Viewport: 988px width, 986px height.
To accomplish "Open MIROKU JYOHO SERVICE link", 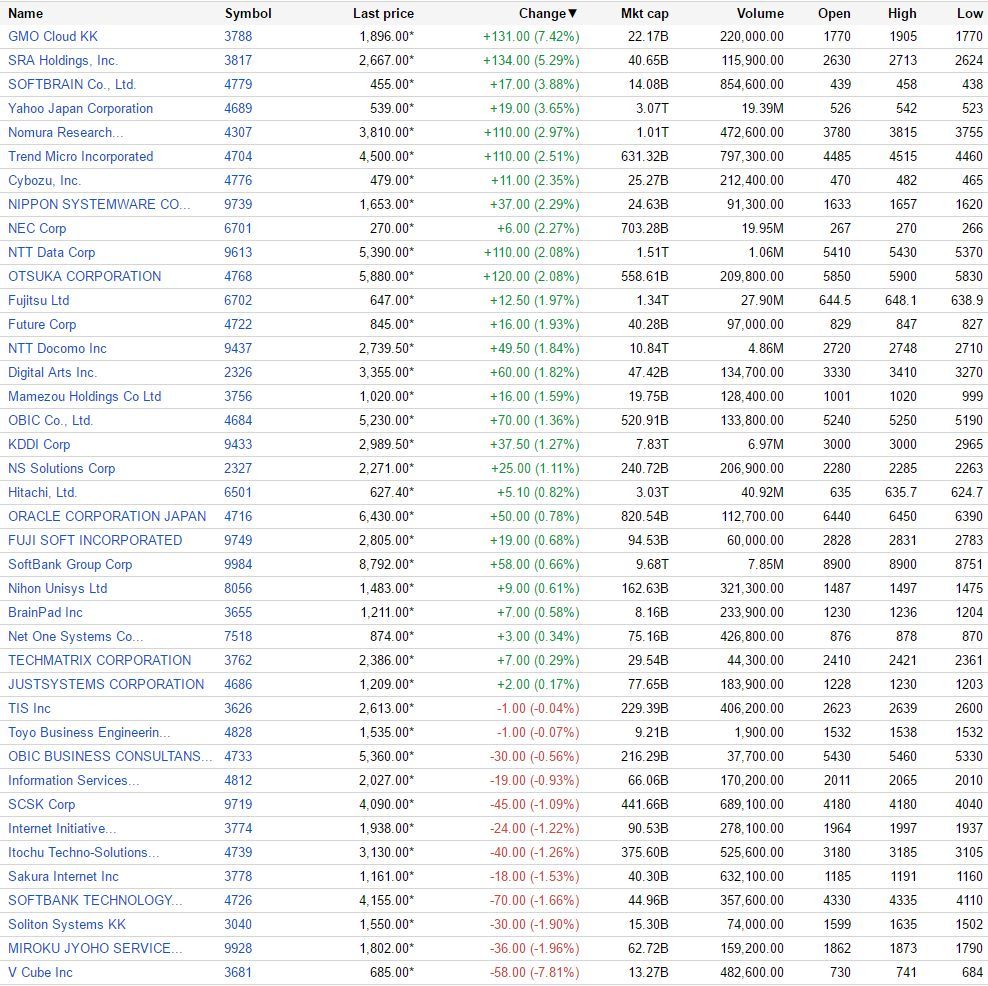I will click(95, 948).
